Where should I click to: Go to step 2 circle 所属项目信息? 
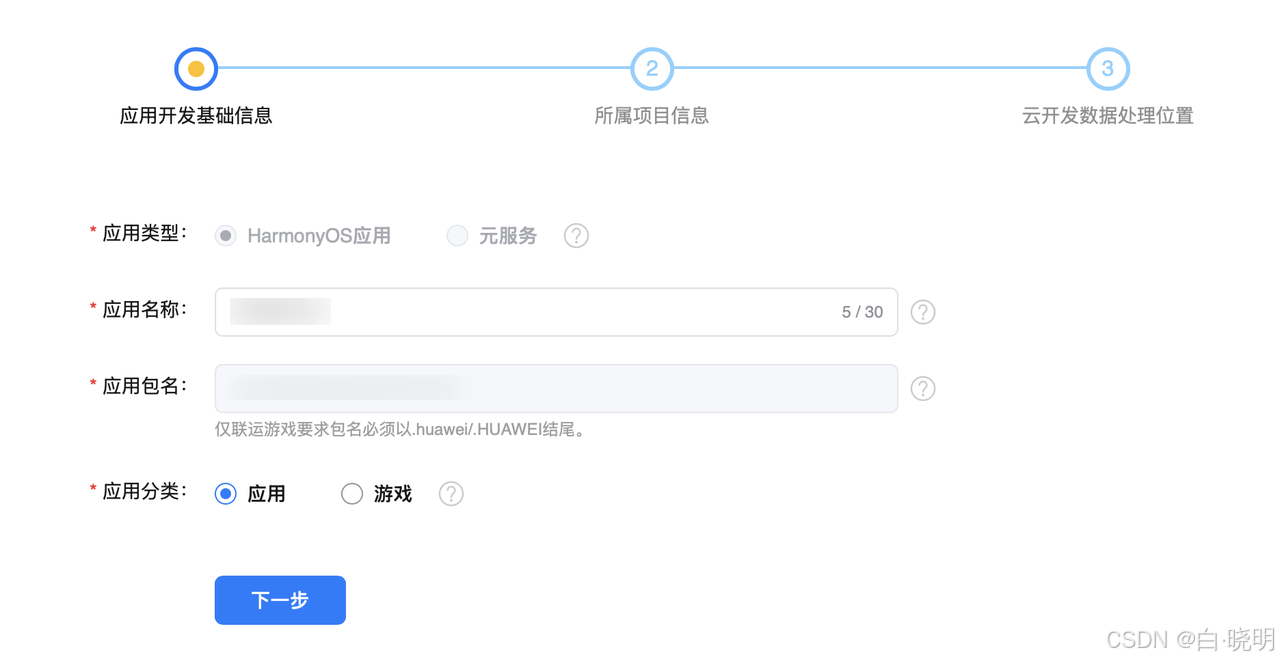(x=652, y=69)
